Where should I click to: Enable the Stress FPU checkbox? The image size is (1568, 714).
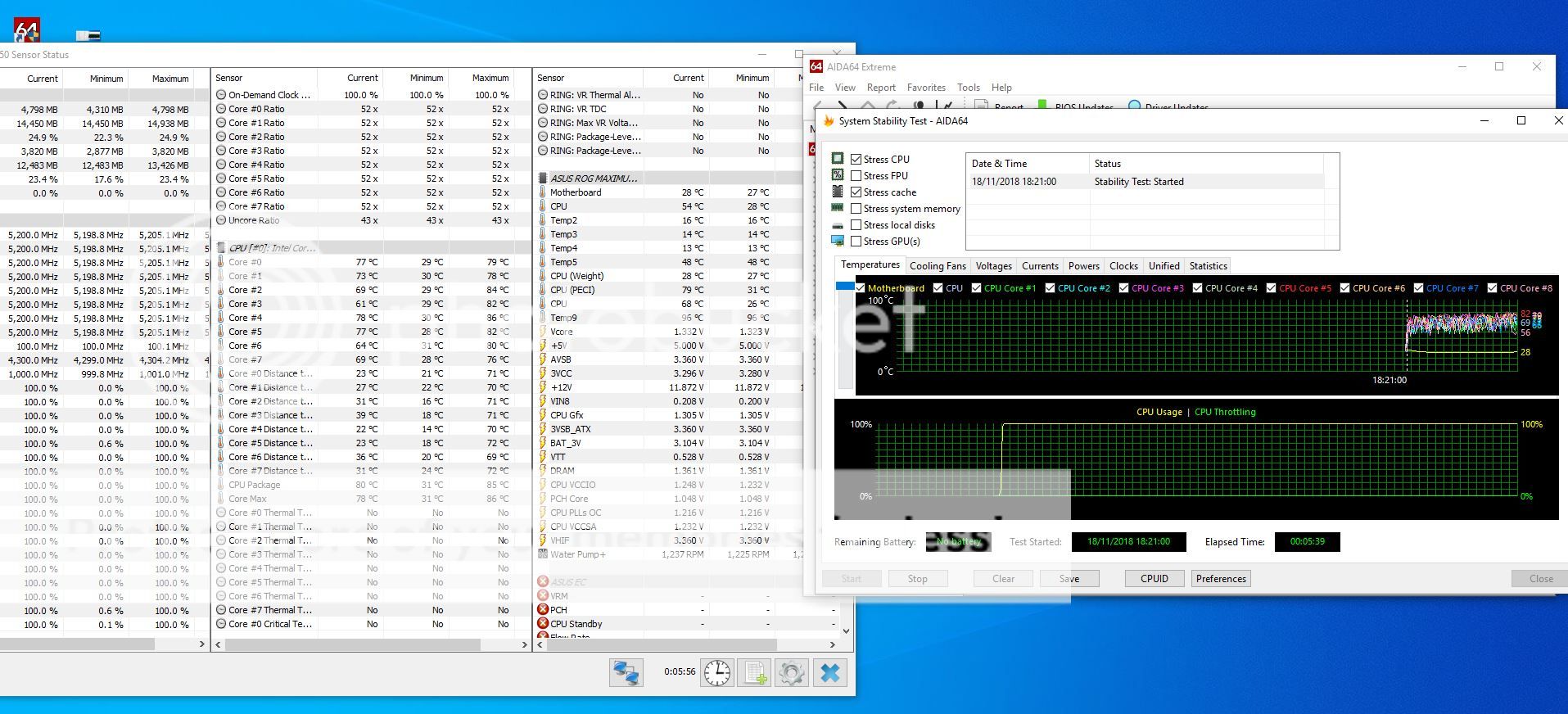point(856,175)
